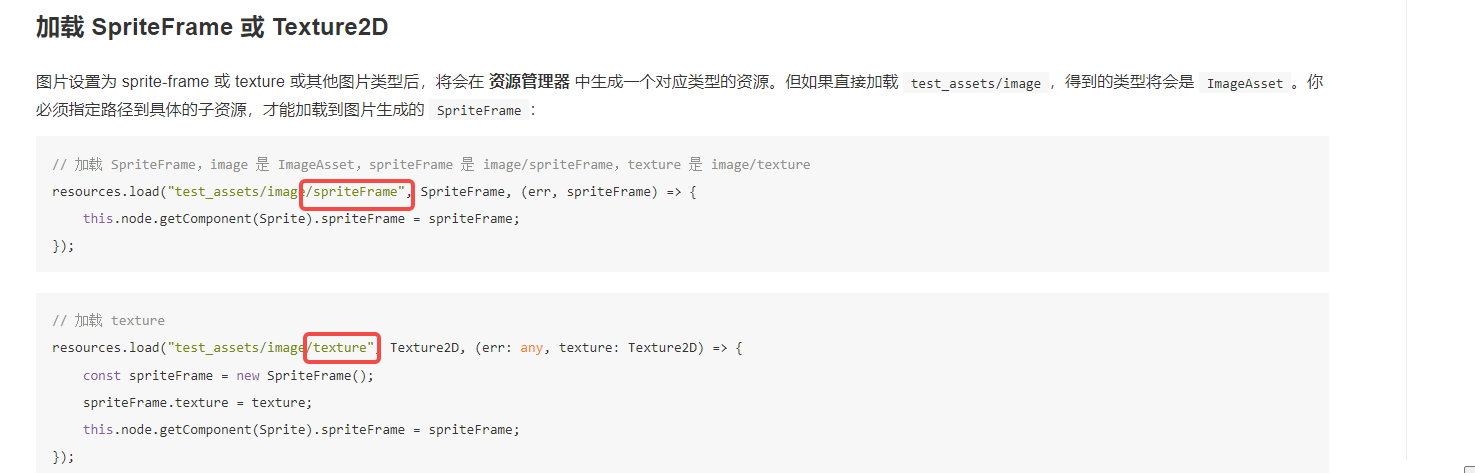
Task: Click the closing }); of first code block
Action: click(x=63, y=245)
